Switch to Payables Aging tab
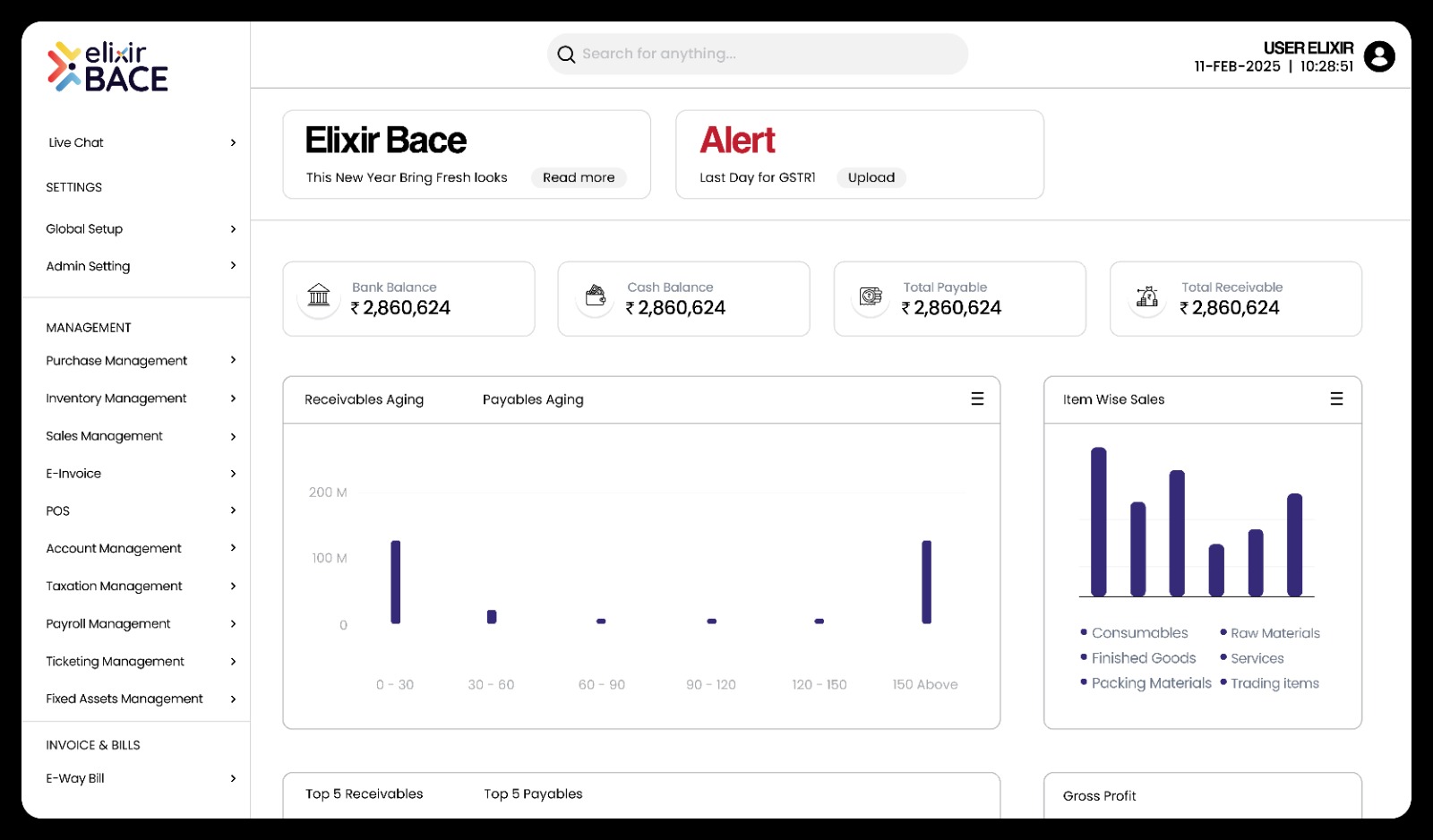 pyautogui.click(x=533, y=399)
